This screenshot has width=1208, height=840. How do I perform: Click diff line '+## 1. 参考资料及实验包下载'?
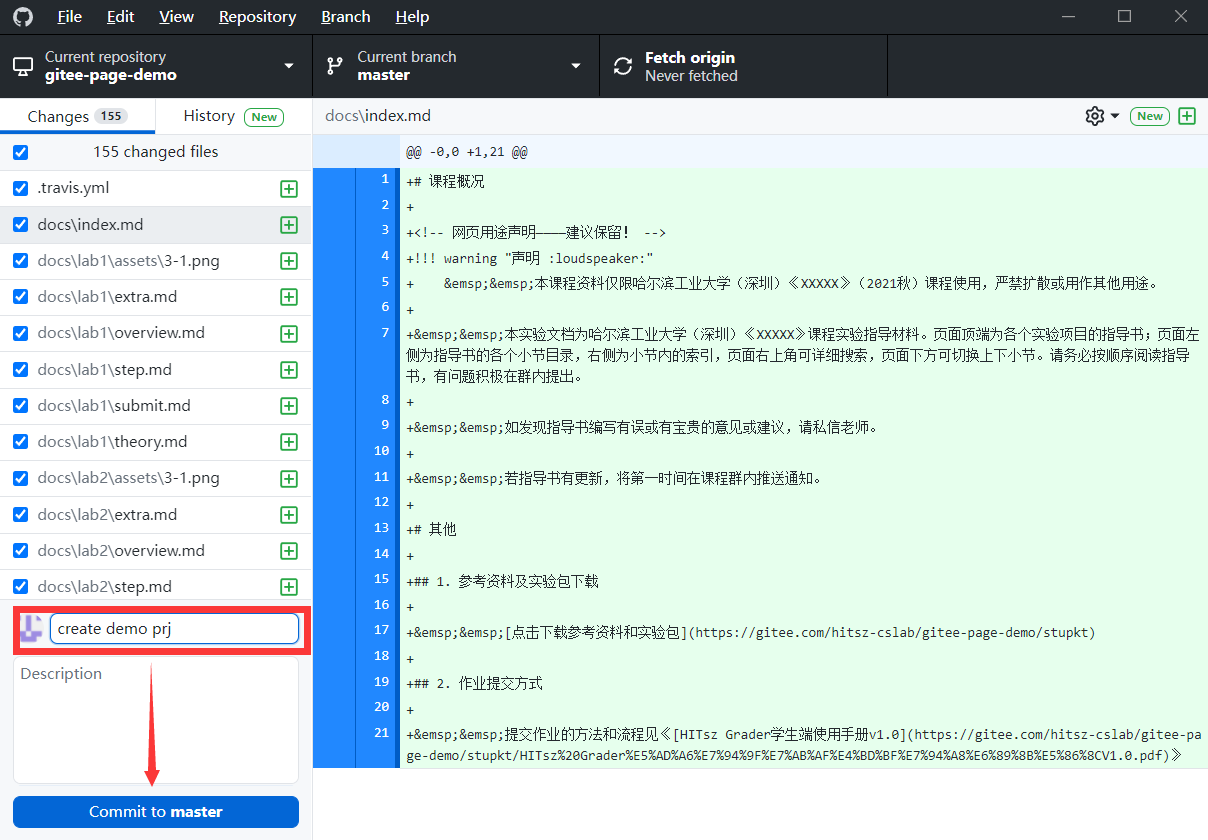point(503,581)
